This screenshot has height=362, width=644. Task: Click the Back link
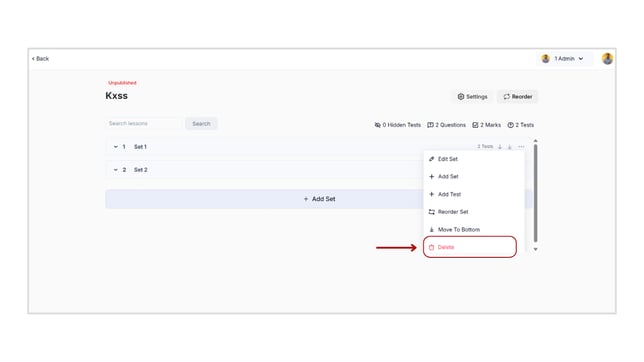[40, 59]
